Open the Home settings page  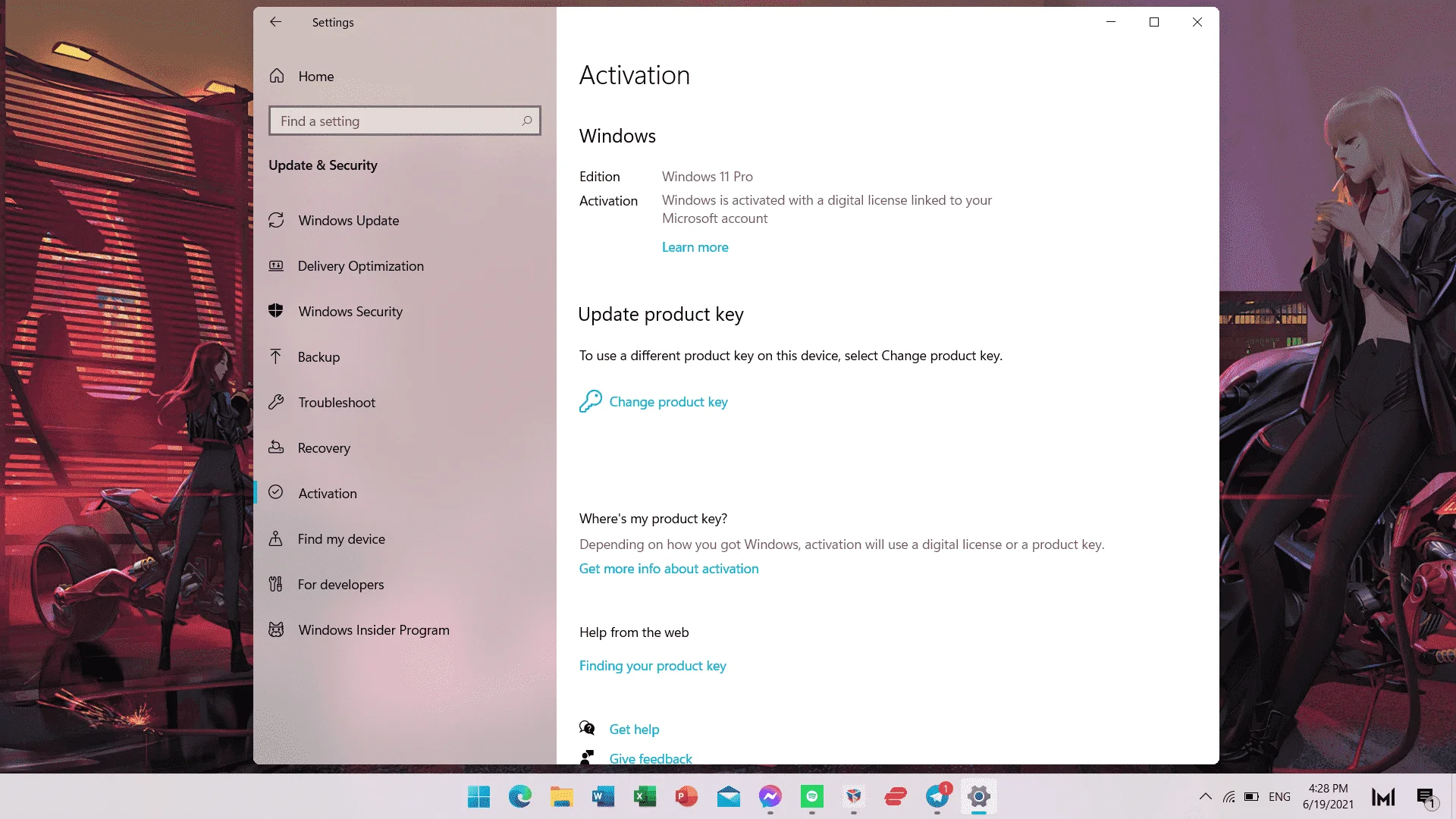pos(315,76)
